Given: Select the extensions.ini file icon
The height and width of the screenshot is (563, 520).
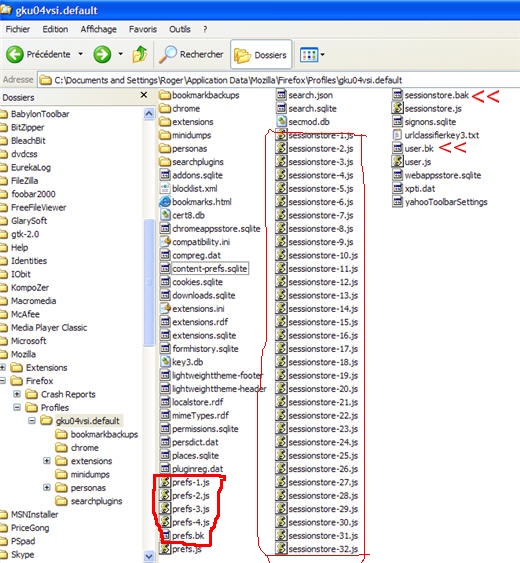Looking at the screenshot, I should click(x=165, y=308).
